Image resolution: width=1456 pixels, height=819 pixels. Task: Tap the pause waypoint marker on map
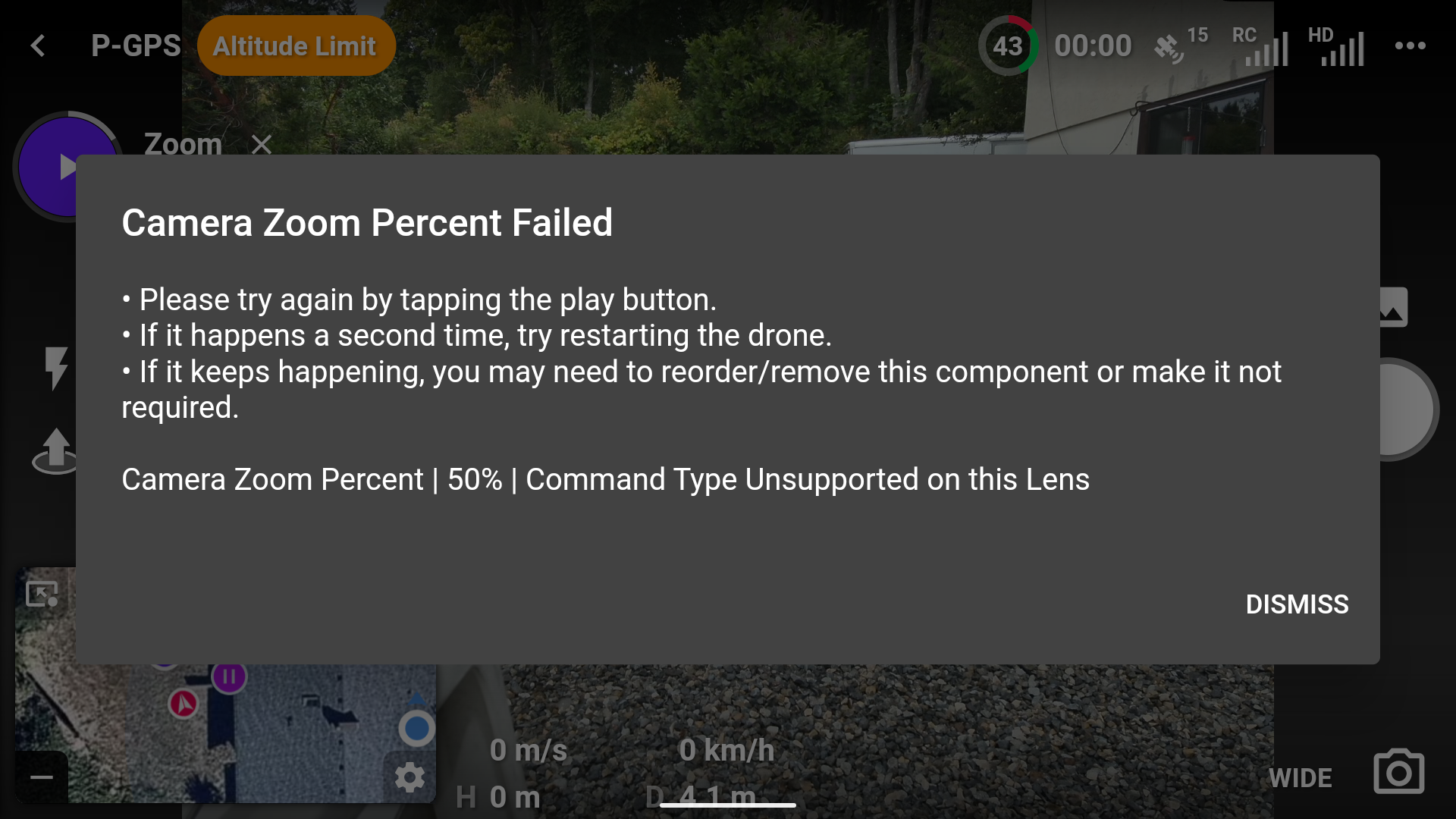coord(229,676)
